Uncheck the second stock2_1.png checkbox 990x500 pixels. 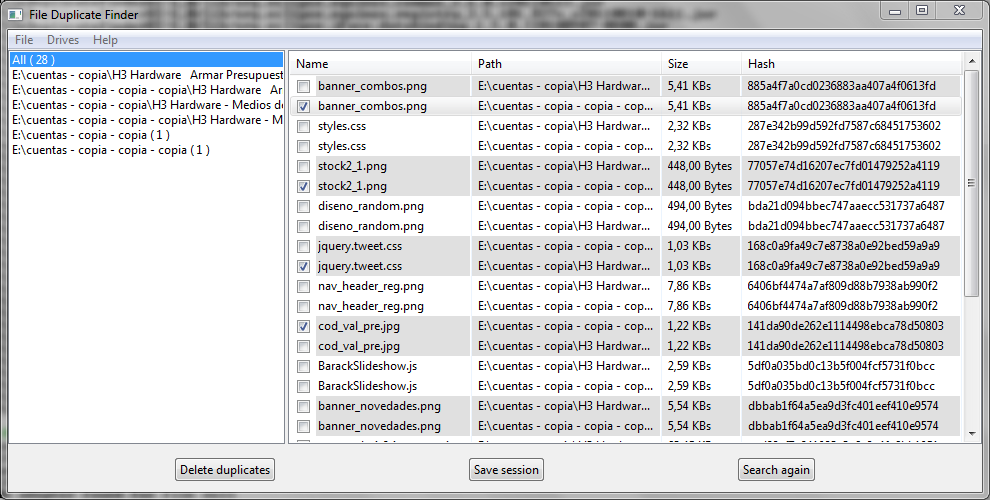(304, 186)
